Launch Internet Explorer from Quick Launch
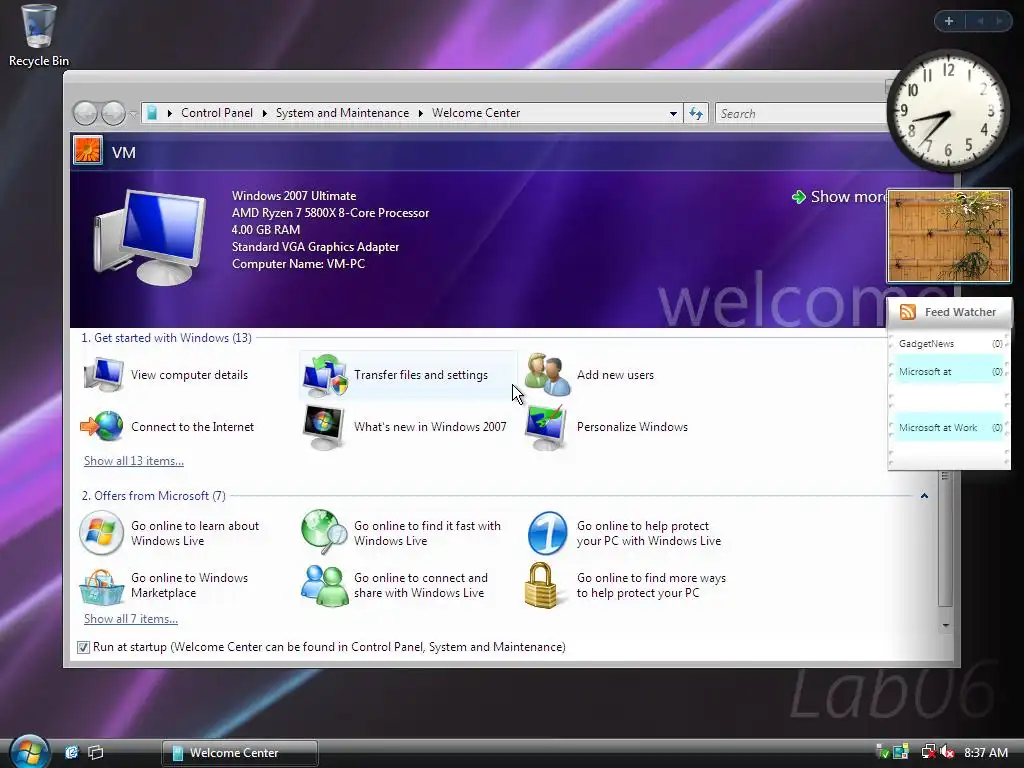 [71, 752]
